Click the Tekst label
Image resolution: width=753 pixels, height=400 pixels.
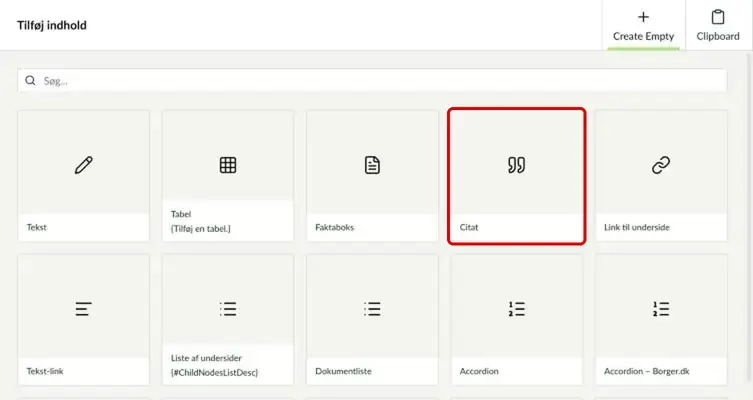tap(36, 227)
